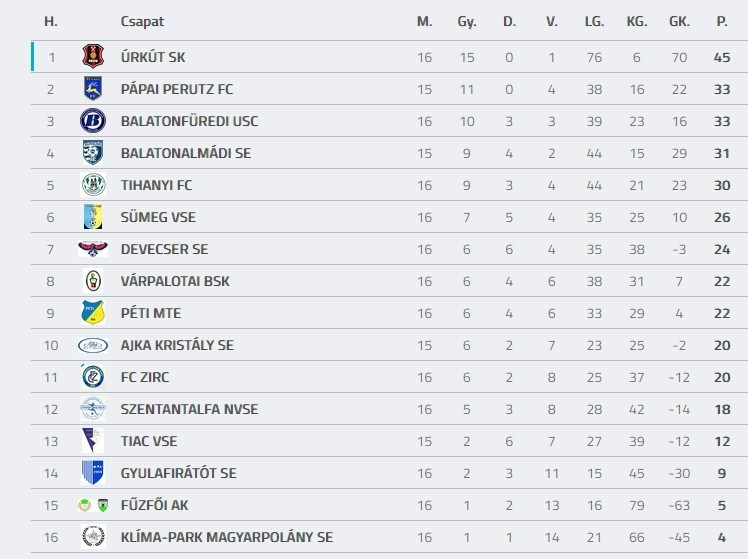Open the Balatonalmádi SE team link
Viewport: 748px width, 559px height.
pos(185,153)
